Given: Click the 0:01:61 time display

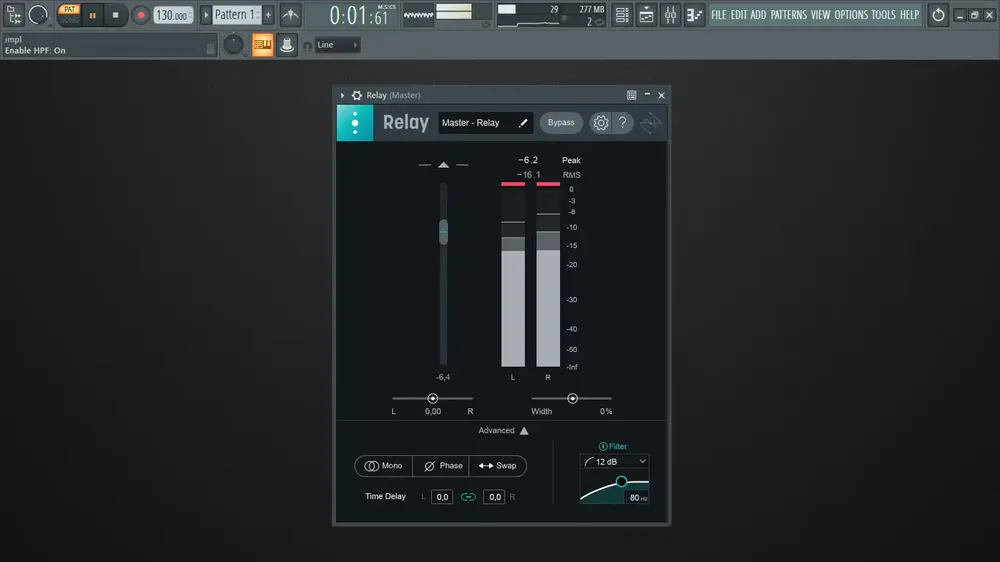Looking at the screenshot, I should 360,15.
